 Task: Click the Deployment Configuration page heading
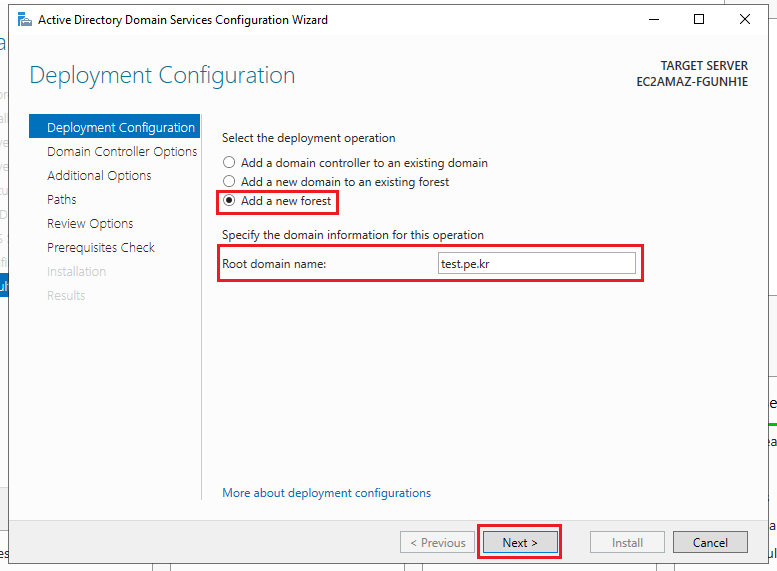point(163,75)
